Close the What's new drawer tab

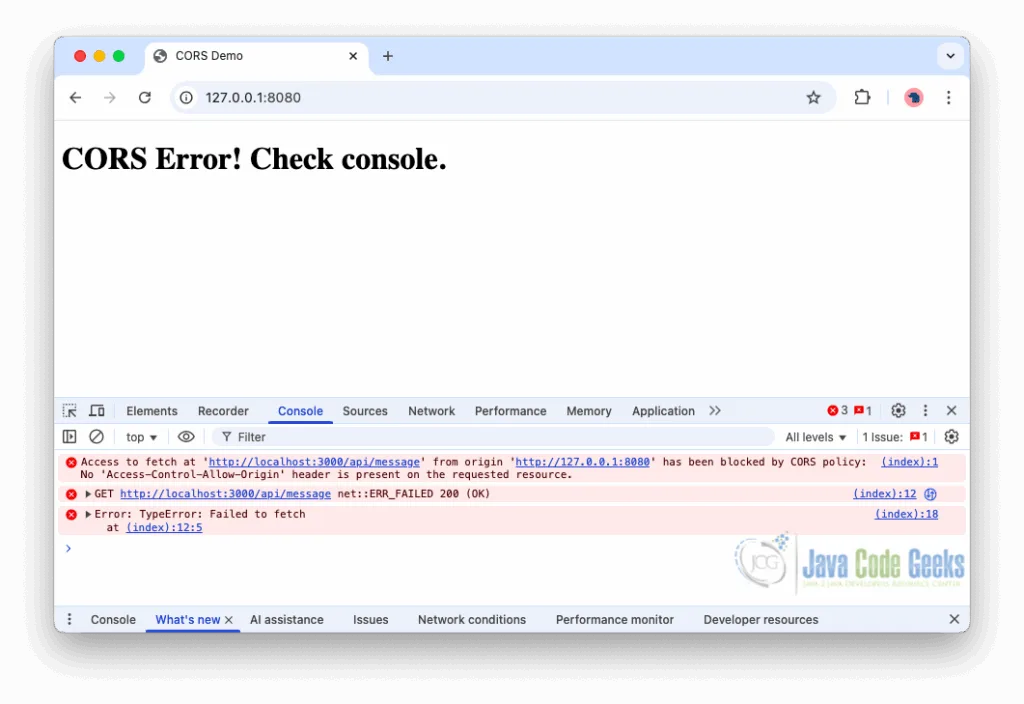point(229,620)
